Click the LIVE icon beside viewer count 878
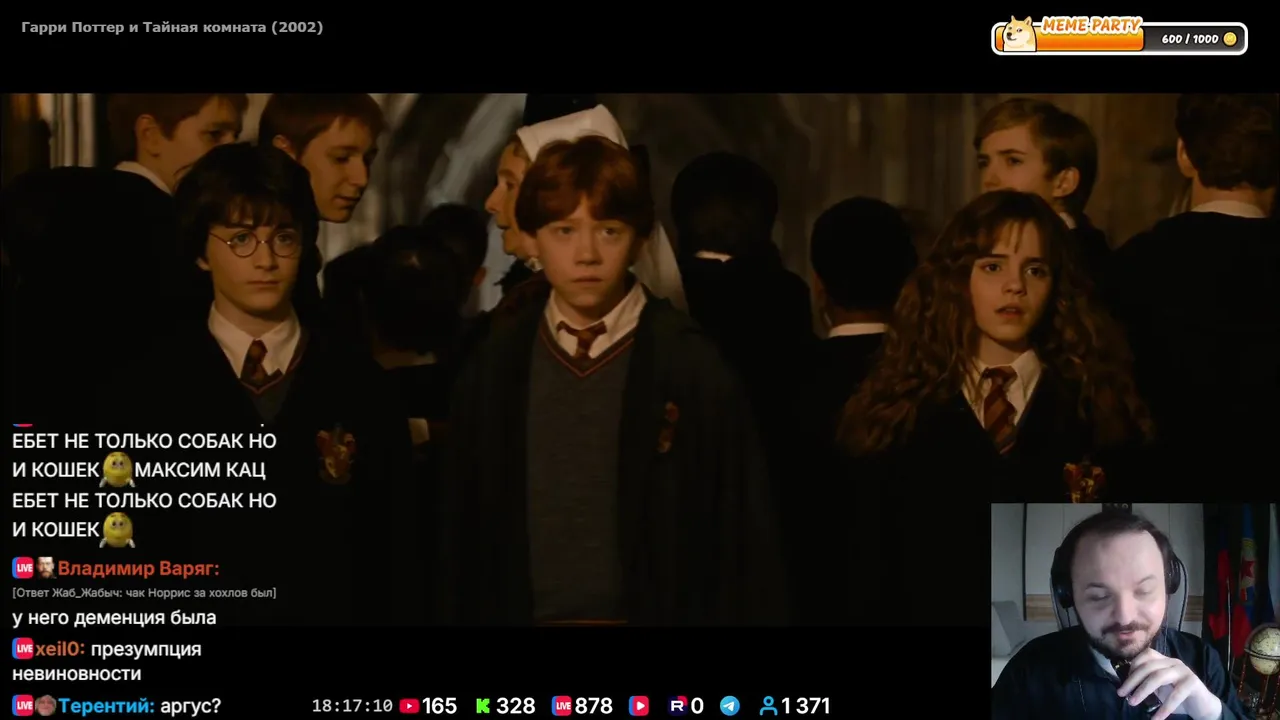Image resolution: width=1280 pixels, height=720 pixels. pyautogui.click(x=562, y=706)
